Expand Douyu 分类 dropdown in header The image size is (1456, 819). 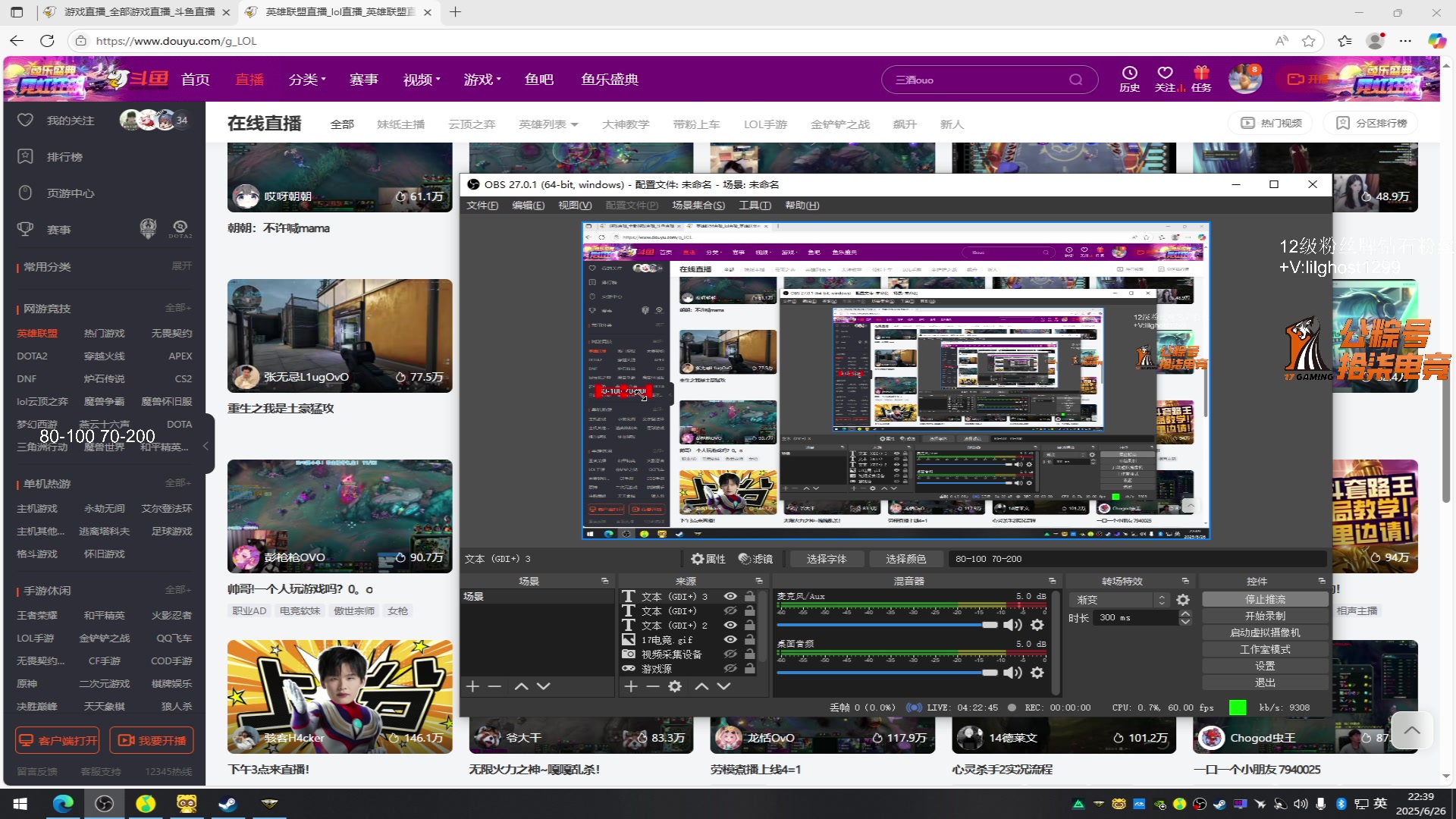[x=307, y=80]
